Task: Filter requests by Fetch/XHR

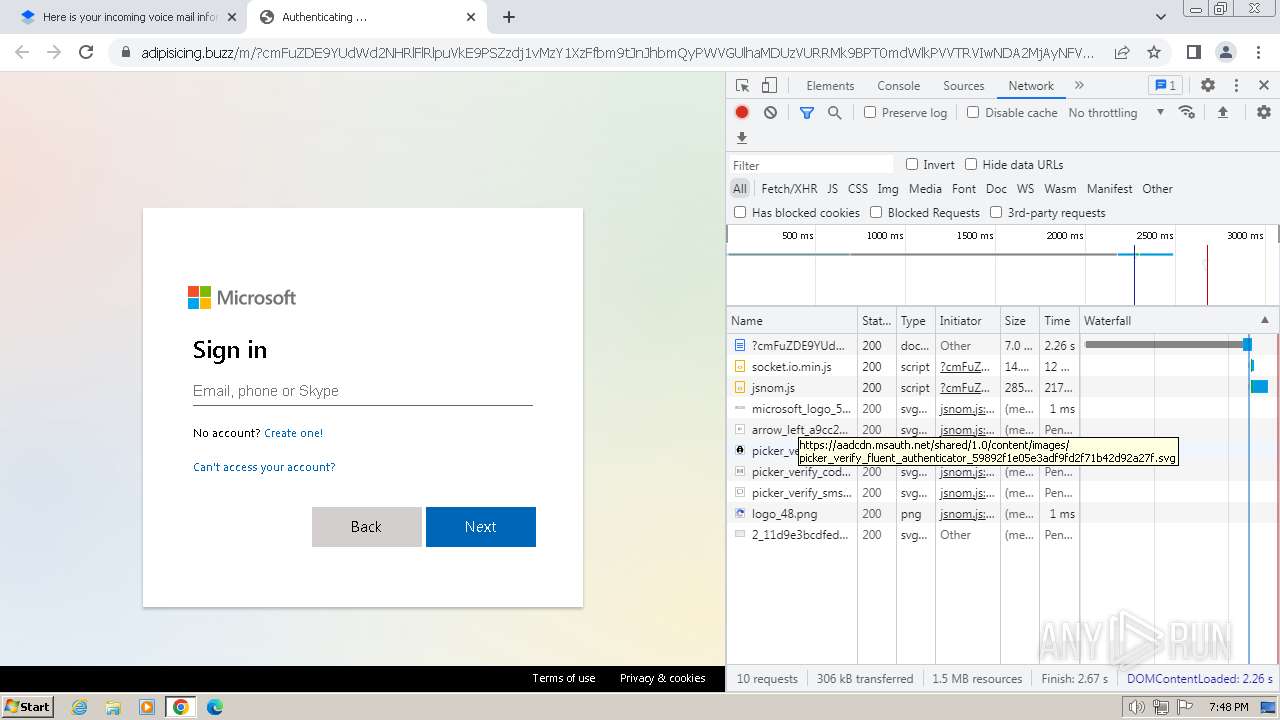Action: tap(789, 188)
